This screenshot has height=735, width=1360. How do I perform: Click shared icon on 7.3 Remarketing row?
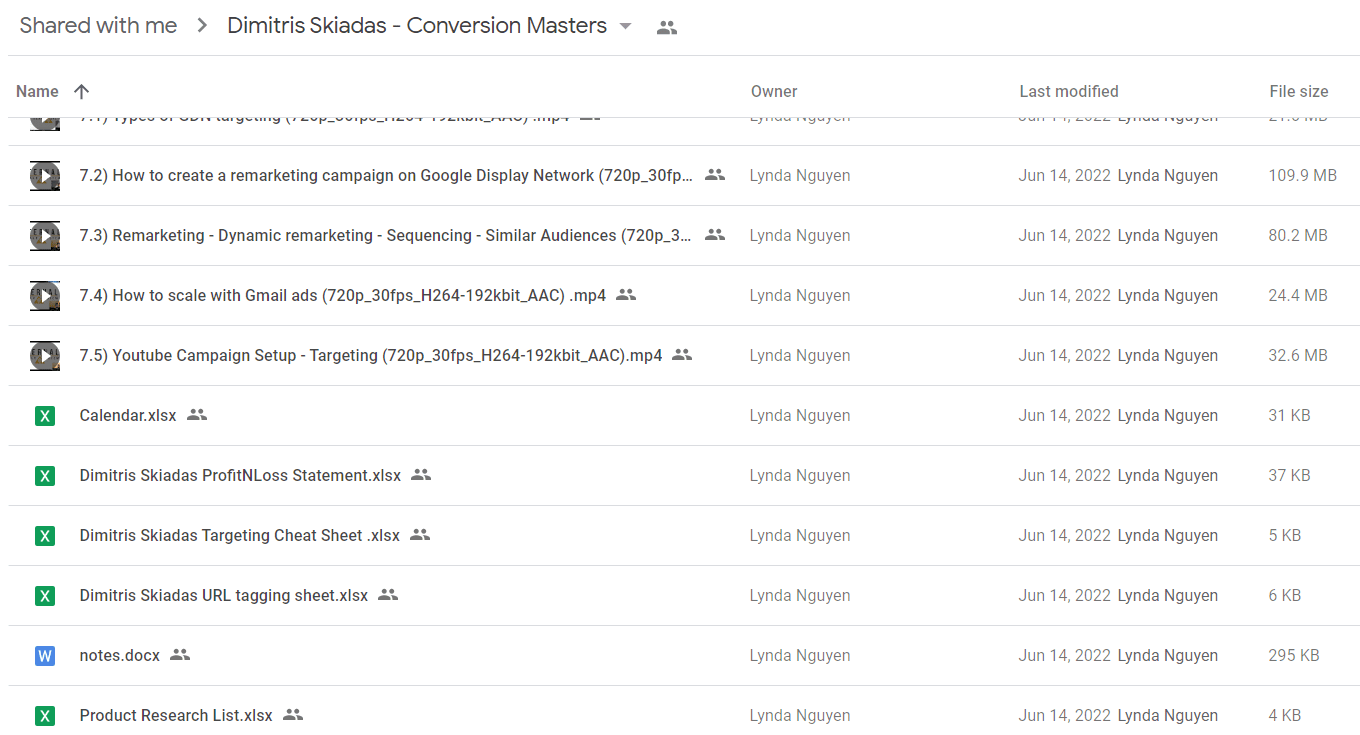click(715, 235)
